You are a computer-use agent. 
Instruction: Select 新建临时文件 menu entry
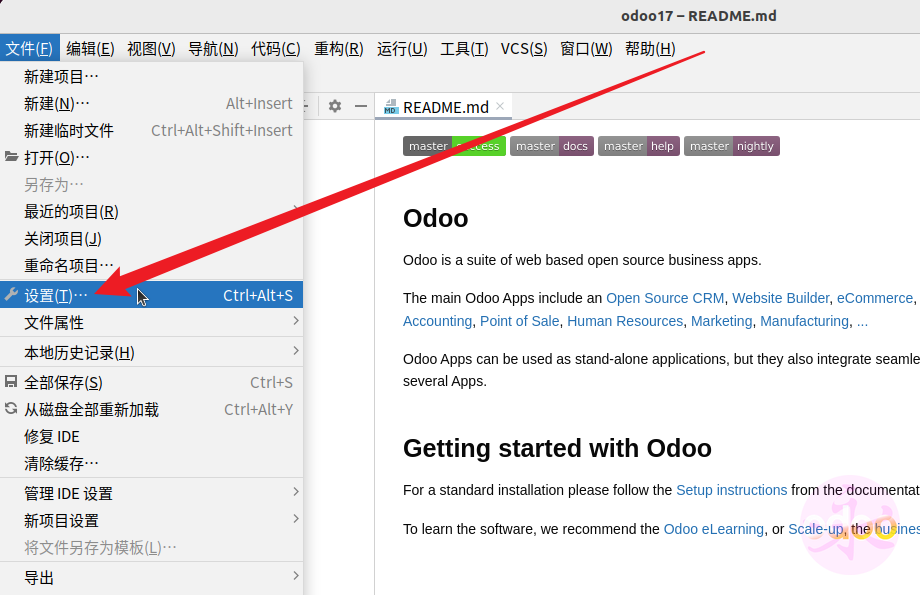tap(151, 131)
